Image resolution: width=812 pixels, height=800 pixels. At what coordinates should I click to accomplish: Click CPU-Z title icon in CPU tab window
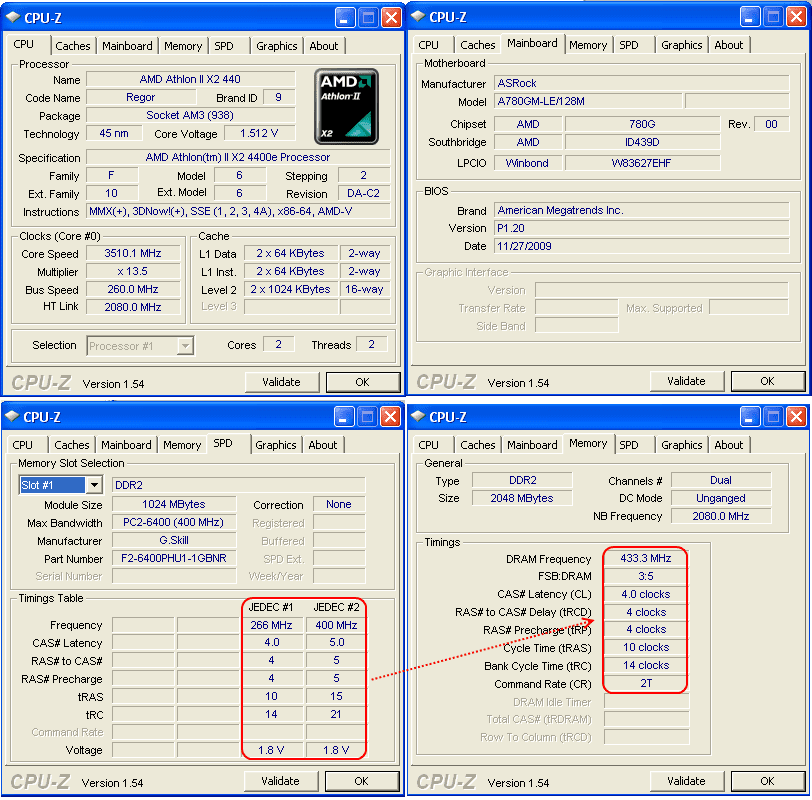(x=13, y=18)
